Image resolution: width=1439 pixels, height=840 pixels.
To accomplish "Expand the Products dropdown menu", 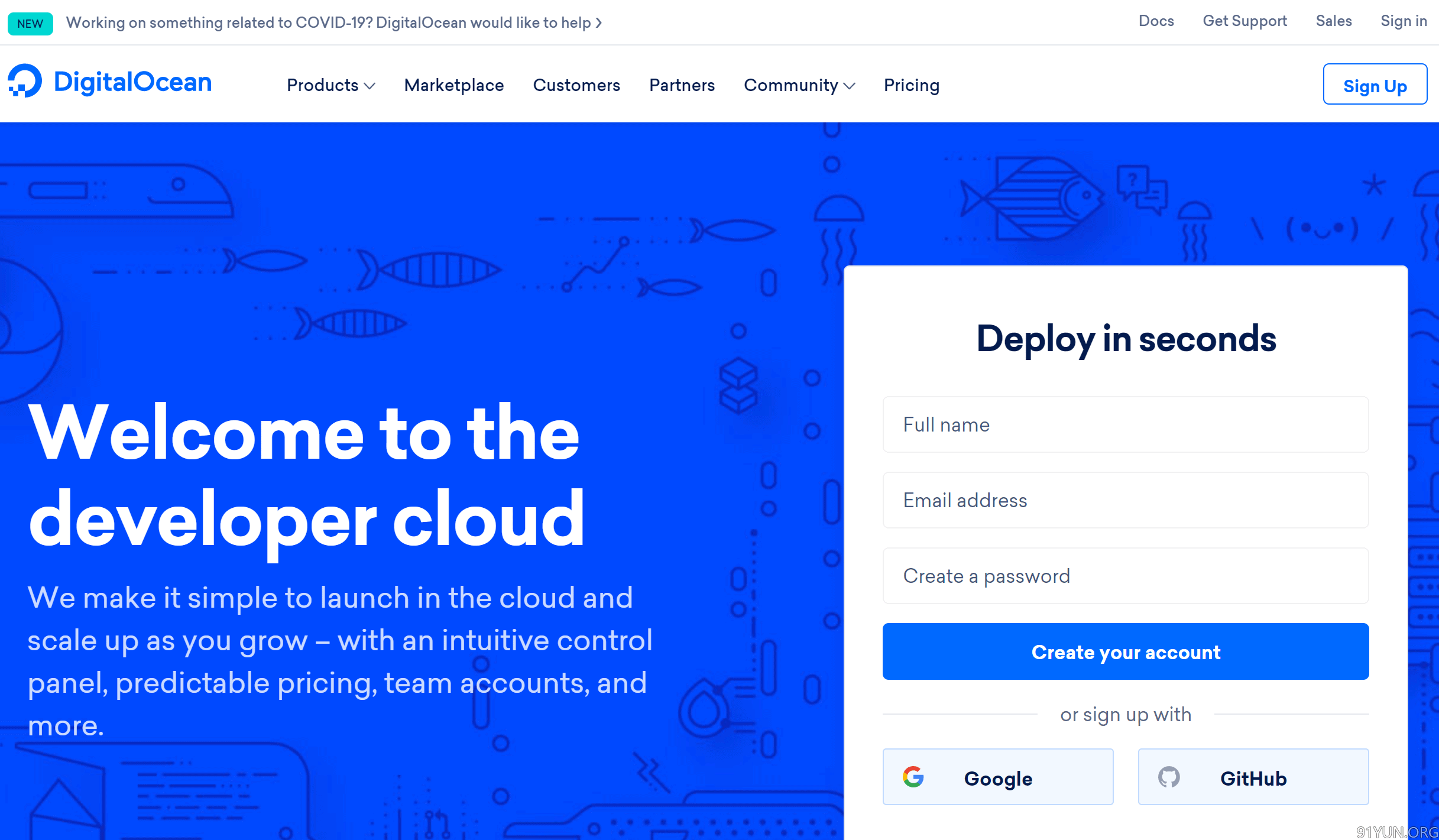I will (331, 85).
